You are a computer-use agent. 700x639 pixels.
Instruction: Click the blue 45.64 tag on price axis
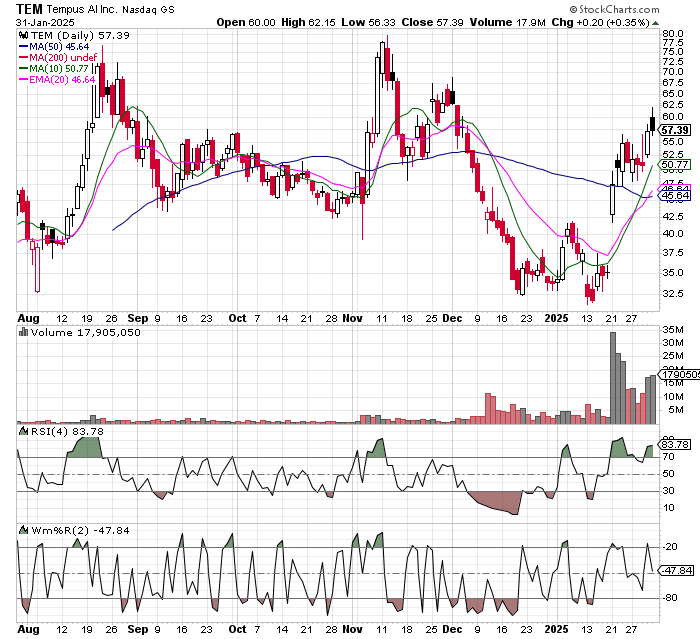675,196
